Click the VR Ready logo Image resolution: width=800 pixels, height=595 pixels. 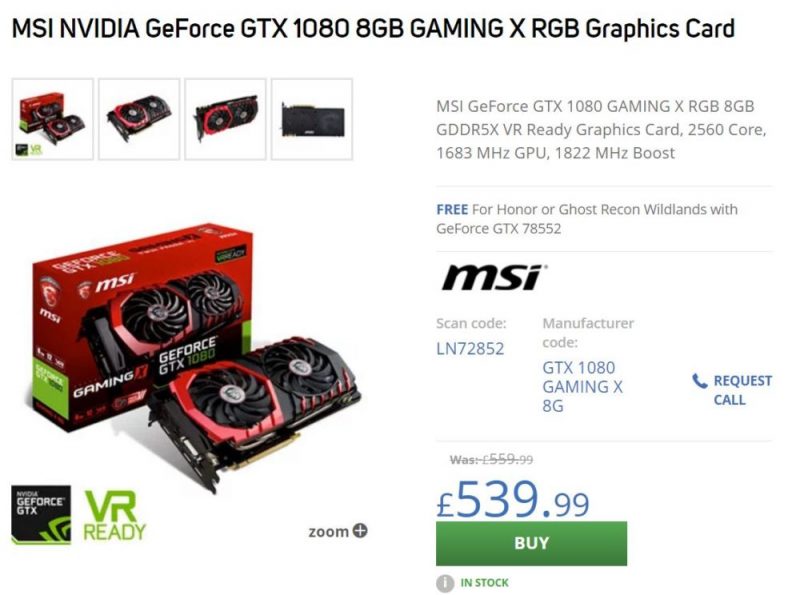[115, 515]
